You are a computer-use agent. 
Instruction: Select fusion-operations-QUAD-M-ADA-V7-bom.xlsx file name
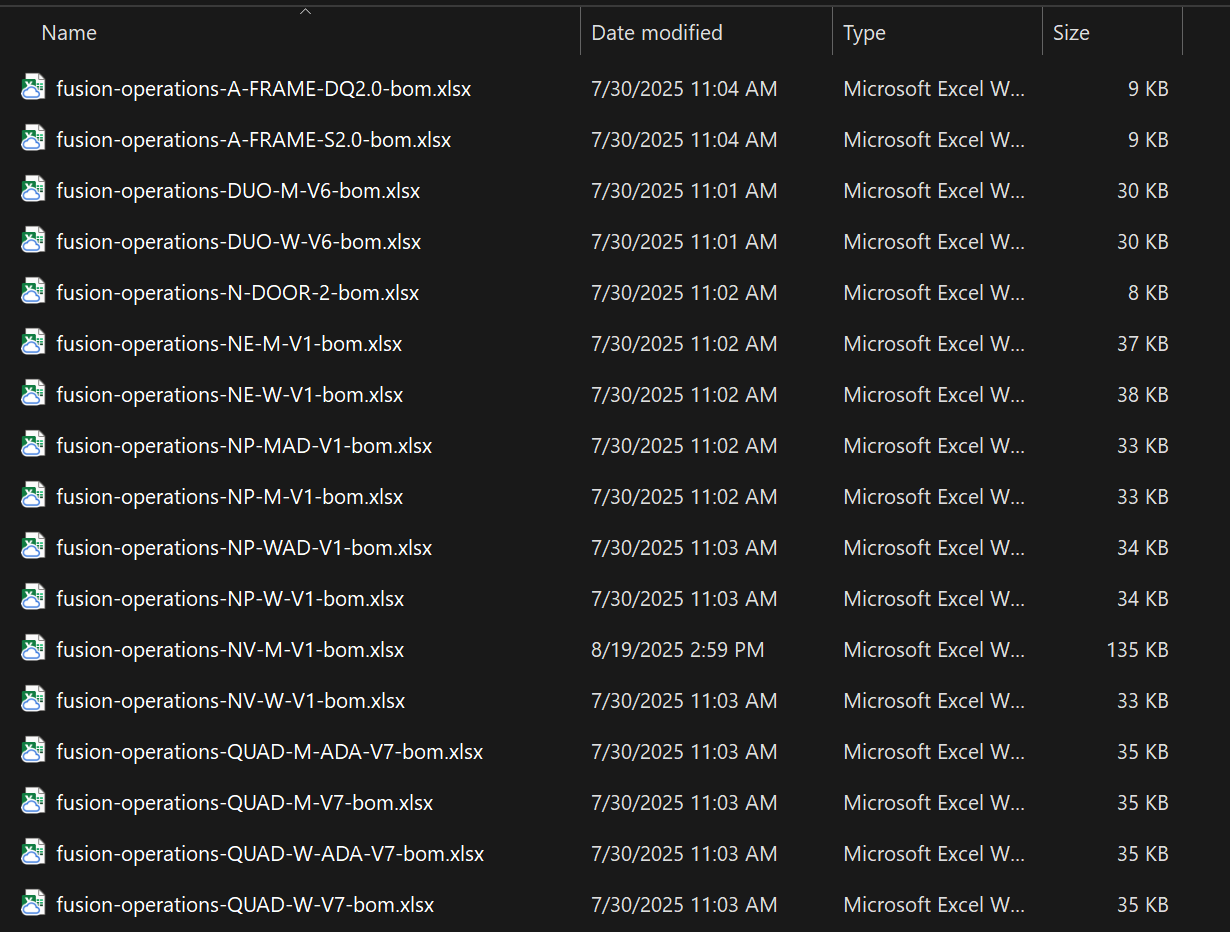[x=270, y=751]
